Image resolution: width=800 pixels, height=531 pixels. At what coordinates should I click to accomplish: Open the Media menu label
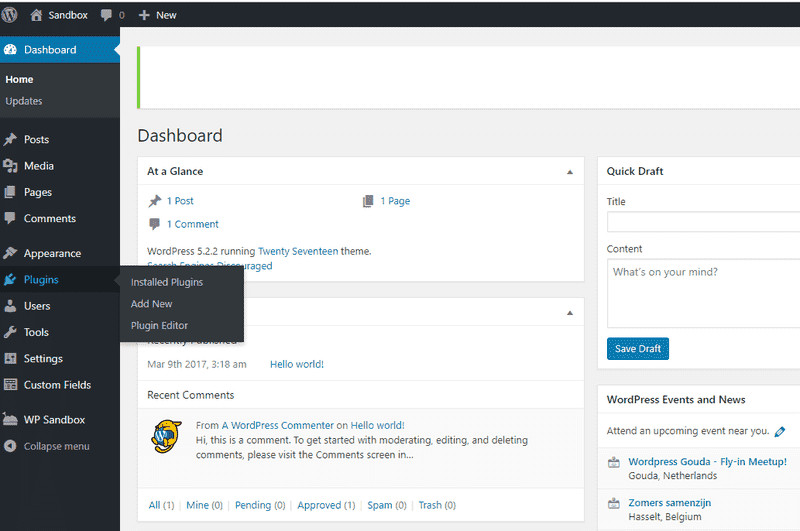click(39, 166)
